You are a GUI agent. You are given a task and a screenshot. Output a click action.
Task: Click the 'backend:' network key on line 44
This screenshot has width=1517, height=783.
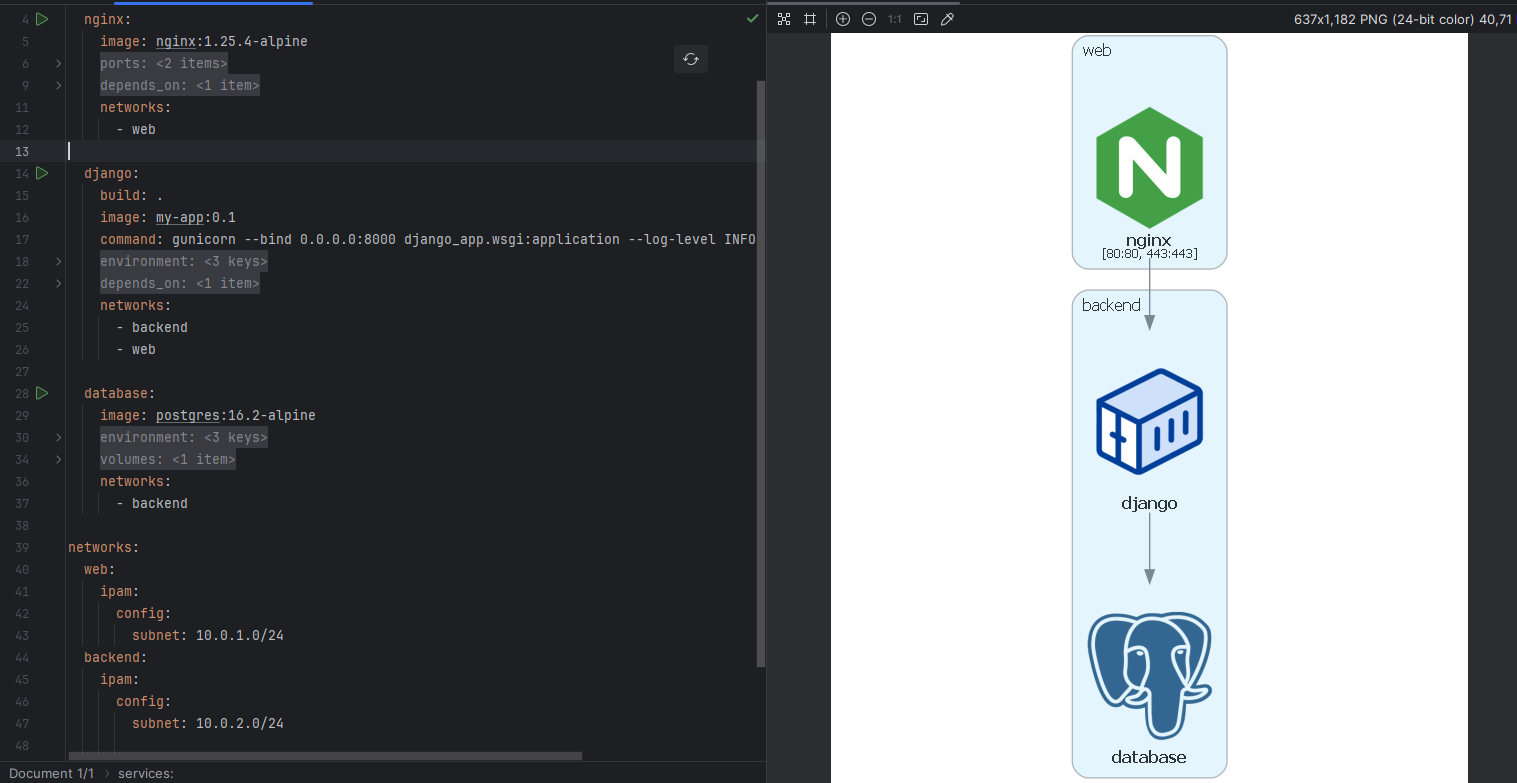(116, 657)
